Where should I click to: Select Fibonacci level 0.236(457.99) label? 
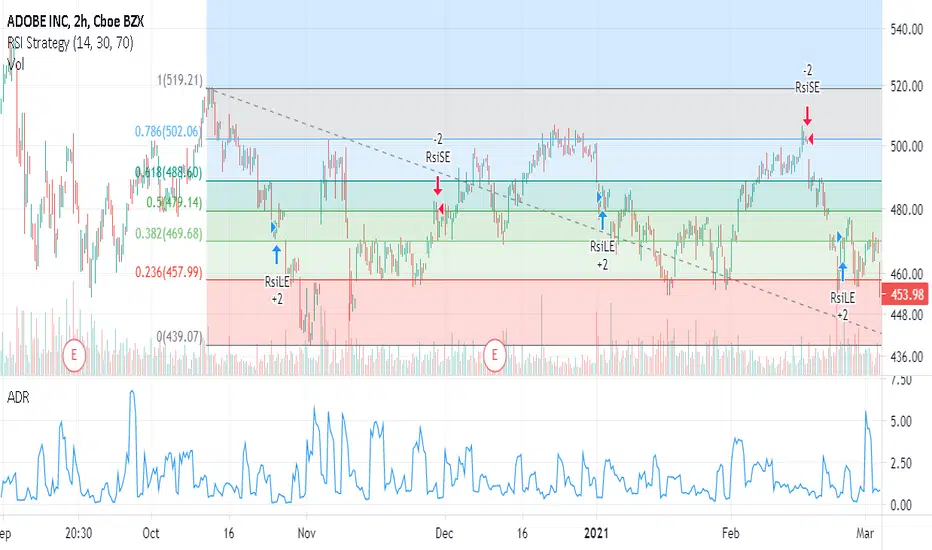coord(168,272)
